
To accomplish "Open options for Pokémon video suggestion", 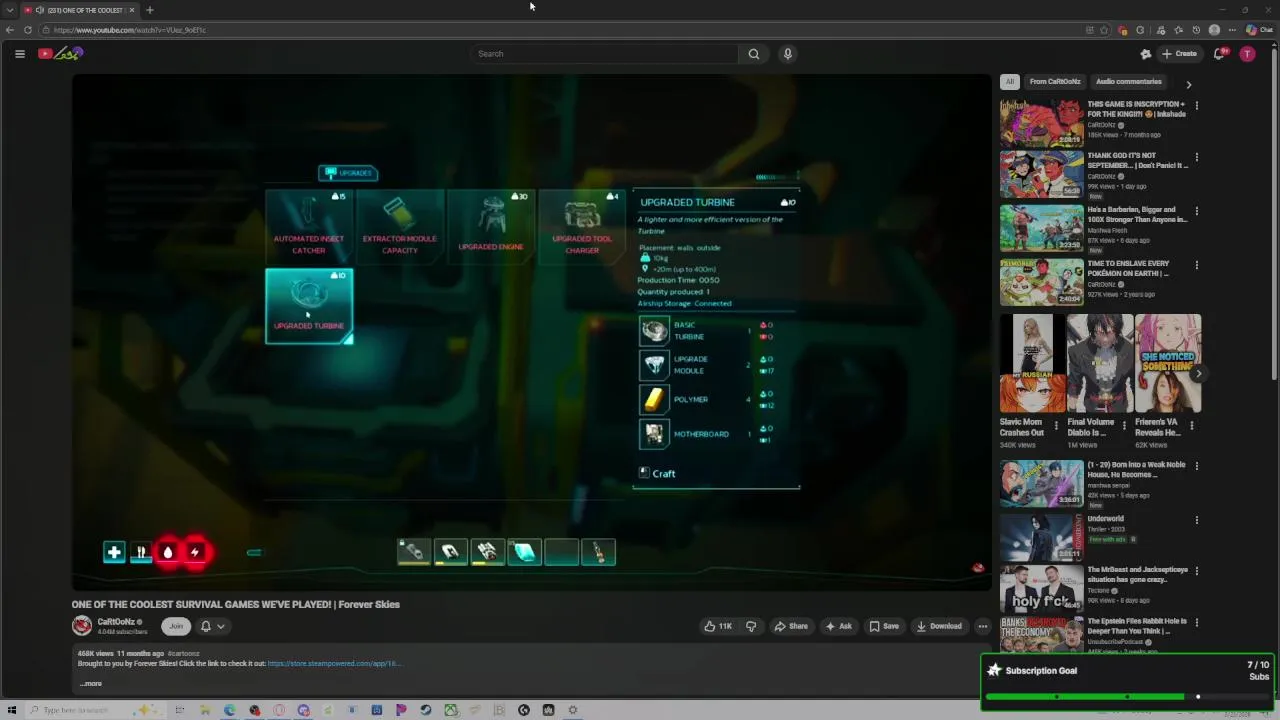I will [1196, 265].
